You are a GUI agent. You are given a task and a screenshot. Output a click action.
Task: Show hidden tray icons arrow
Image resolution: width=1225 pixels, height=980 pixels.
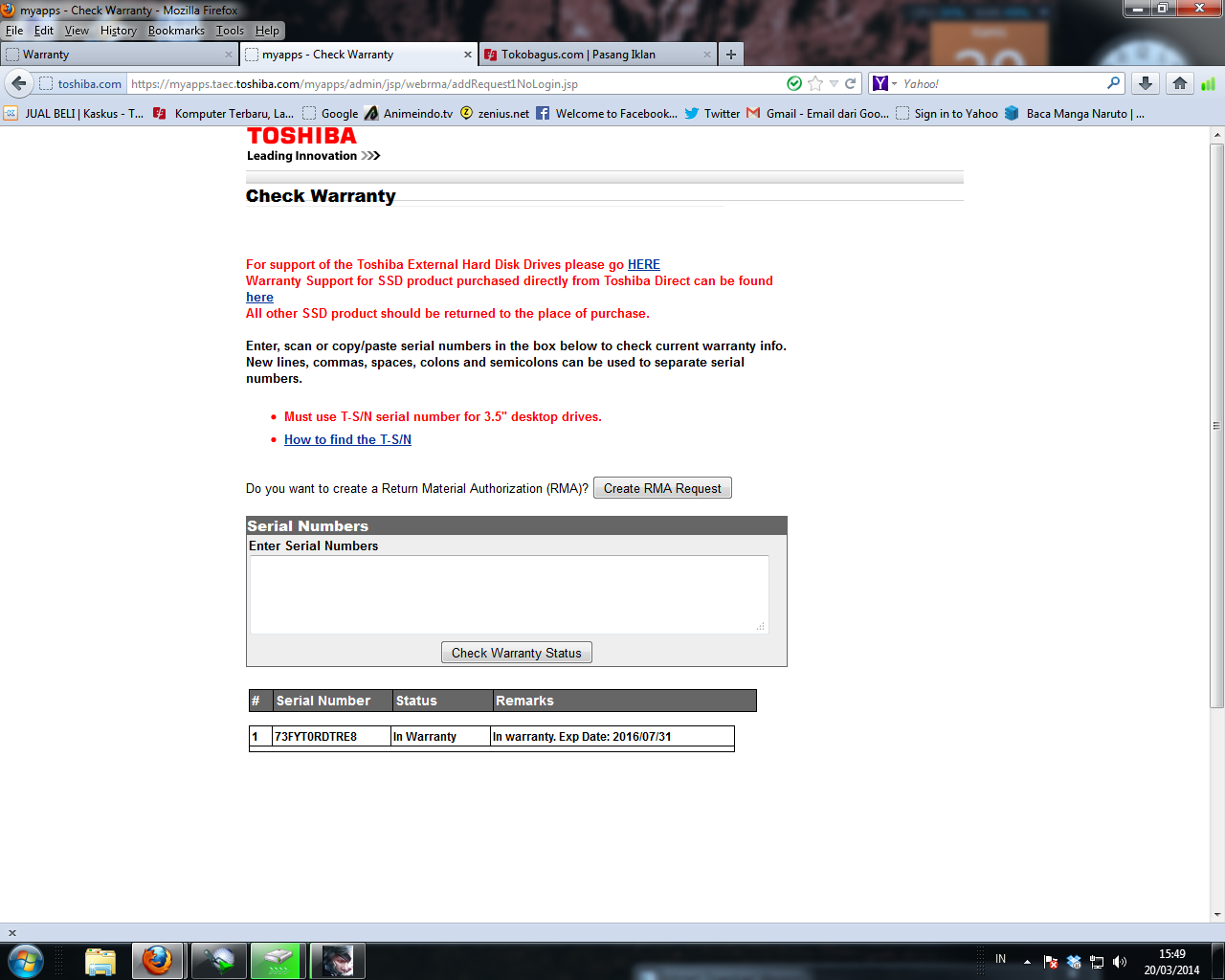coord(1027,961)
